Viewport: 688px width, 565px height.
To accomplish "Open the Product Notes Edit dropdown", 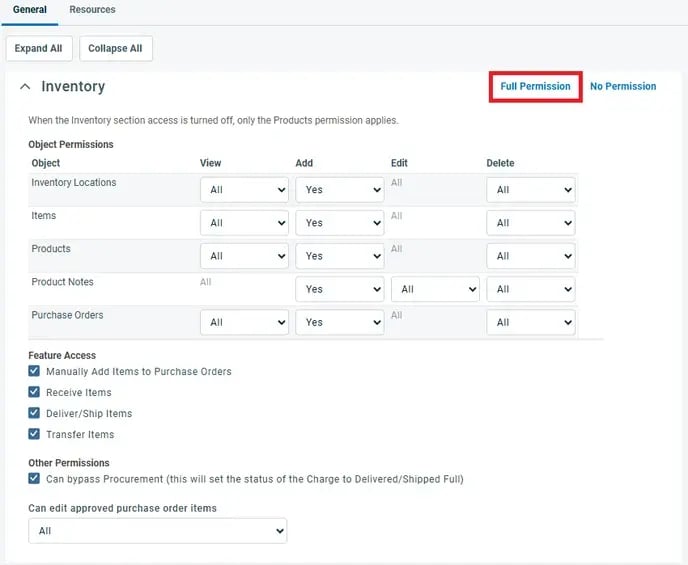I will pos(435,289).
